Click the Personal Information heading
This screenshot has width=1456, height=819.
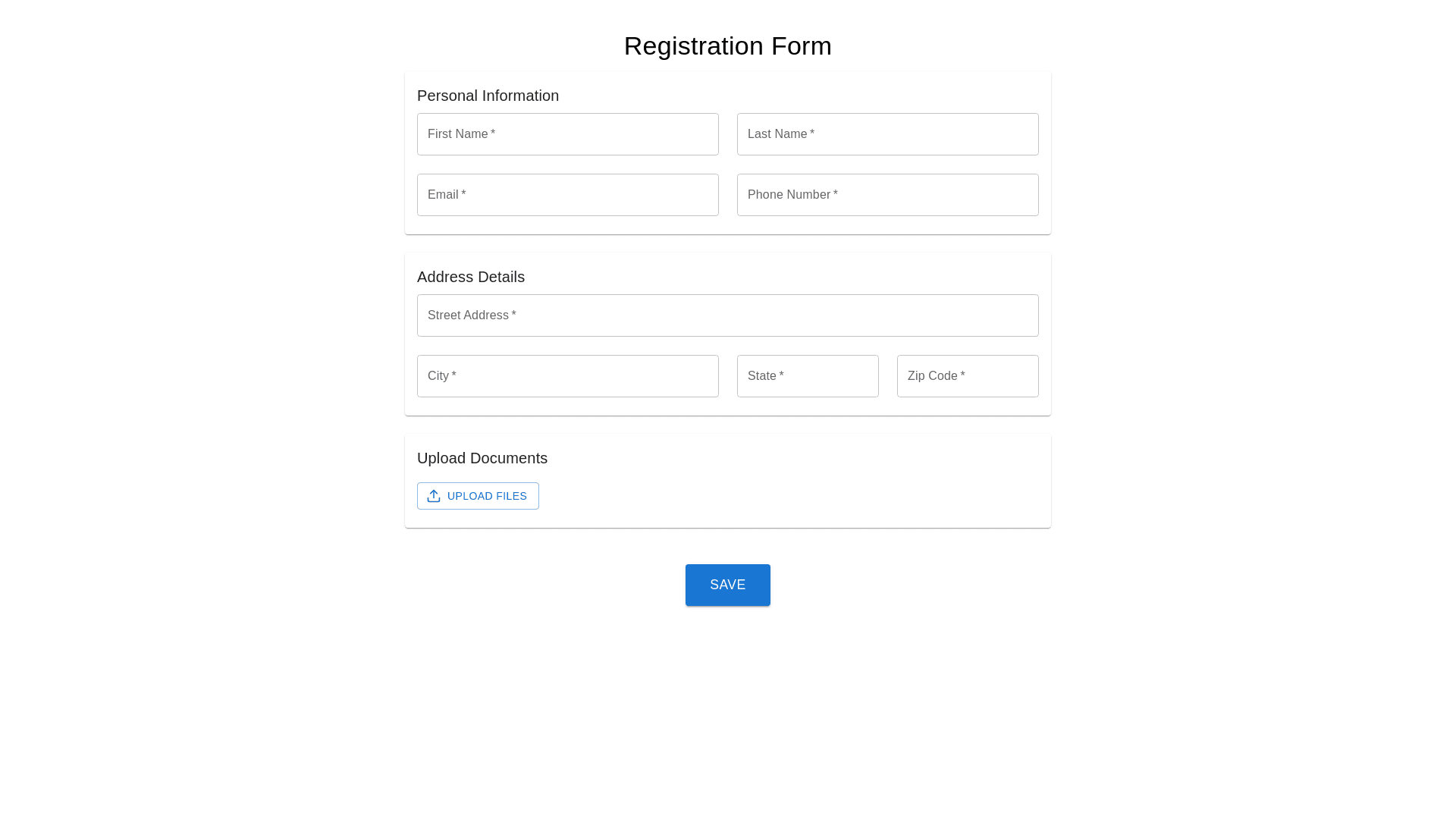pyautogui.click(x=488, y=96)
